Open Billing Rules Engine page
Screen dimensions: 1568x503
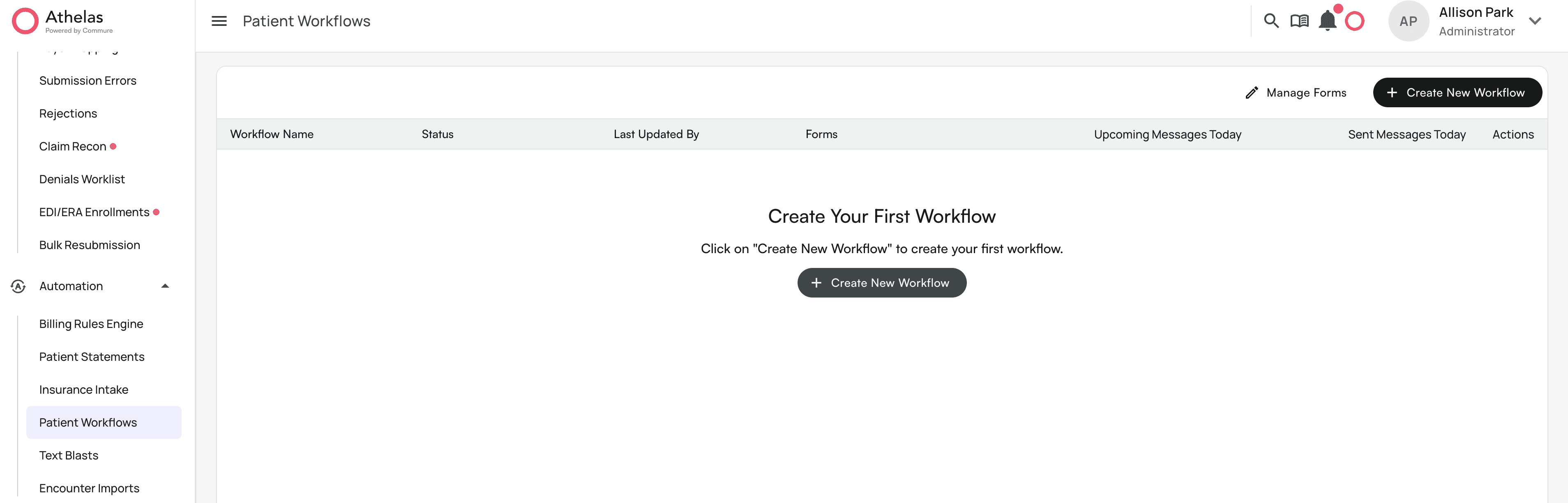pos(91,324)
